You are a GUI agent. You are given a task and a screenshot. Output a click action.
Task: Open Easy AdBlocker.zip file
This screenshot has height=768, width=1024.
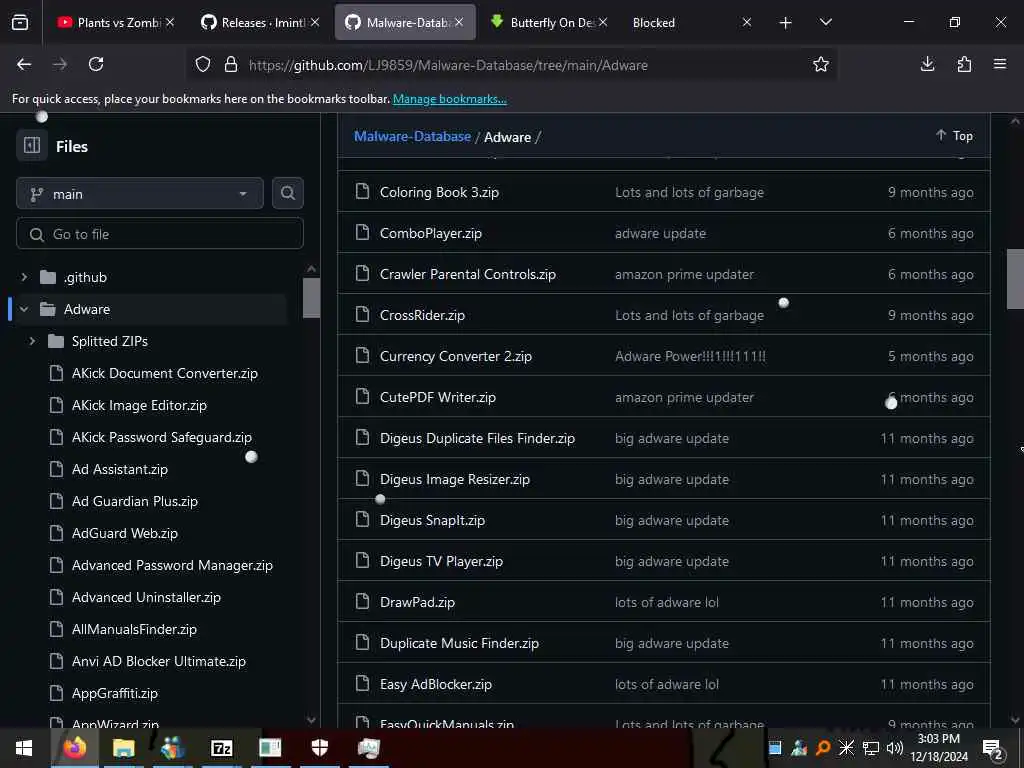[x=436, y=684]
